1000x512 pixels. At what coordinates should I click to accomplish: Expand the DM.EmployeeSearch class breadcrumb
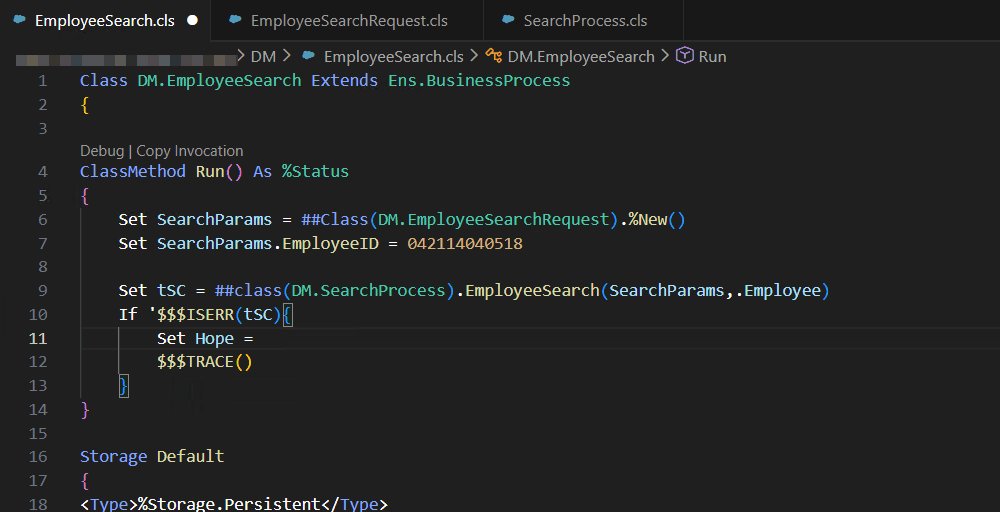point(581,57)
